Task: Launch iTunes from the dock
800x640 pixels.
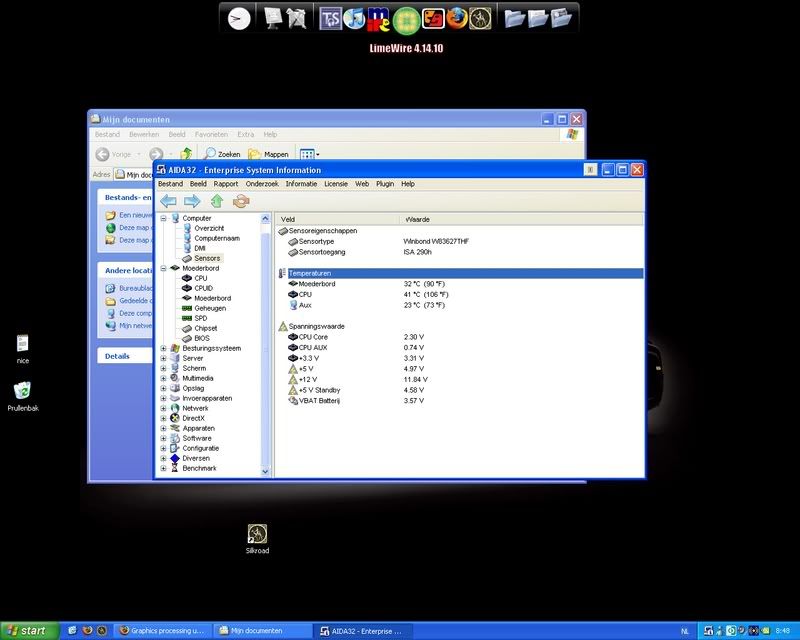Action: tap(354, 19)
